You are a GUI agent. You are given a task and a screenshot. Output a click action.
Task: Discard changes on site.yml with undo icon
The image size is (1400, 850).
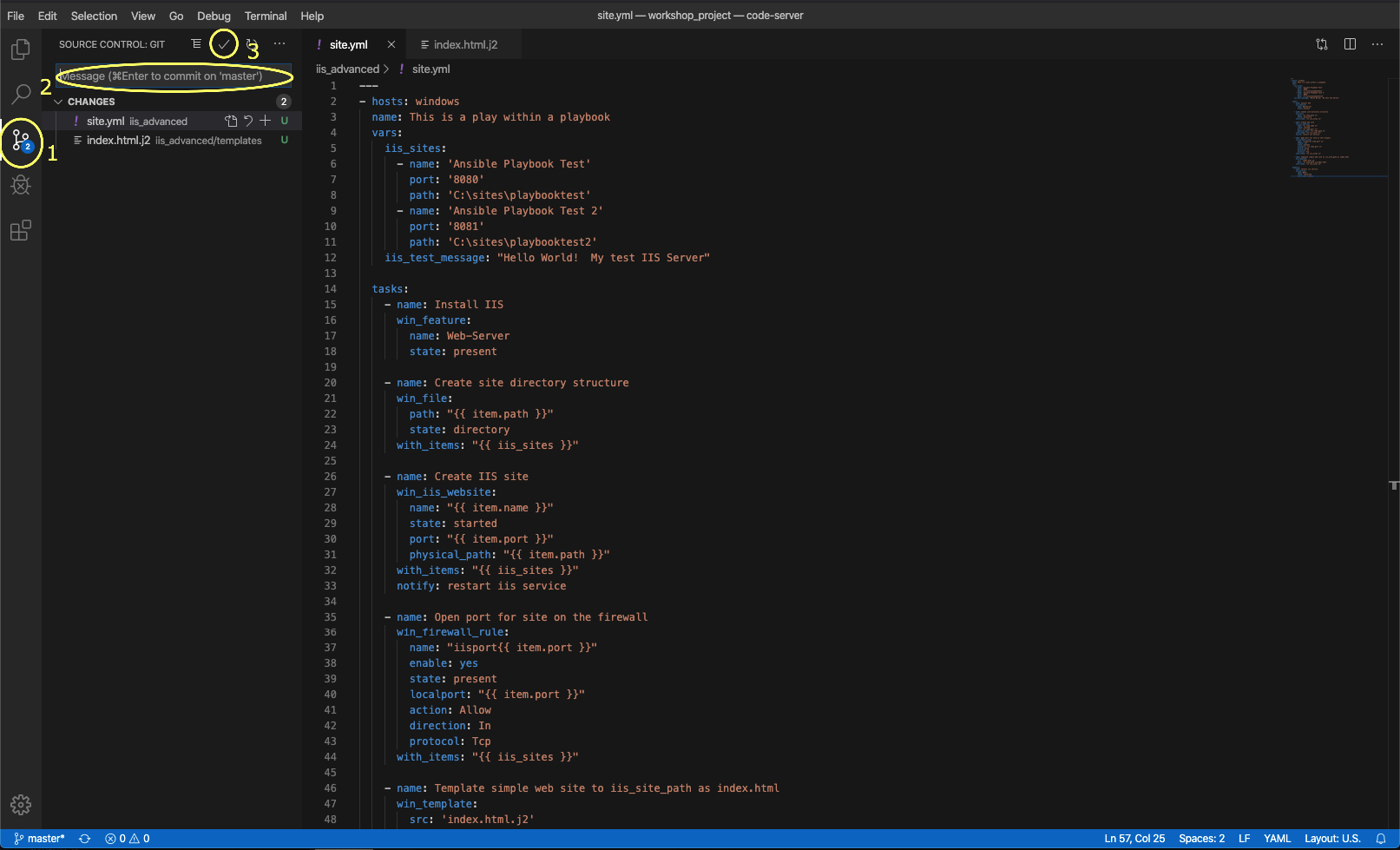(x=248, y=121)
